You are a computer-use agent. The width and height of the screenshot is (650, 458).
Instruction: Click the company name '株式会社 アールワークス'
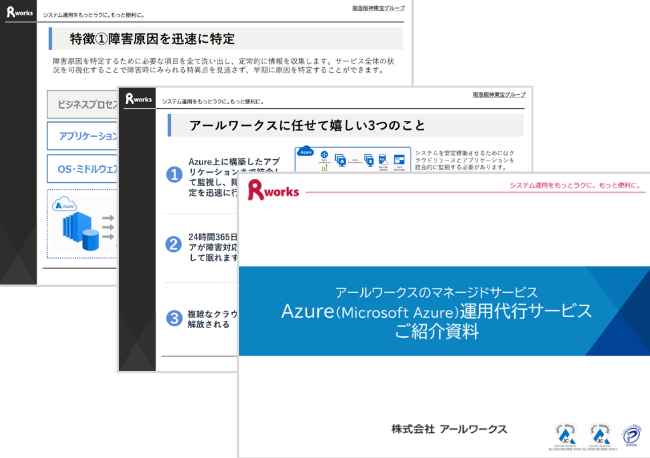click(x=449, y=429)
